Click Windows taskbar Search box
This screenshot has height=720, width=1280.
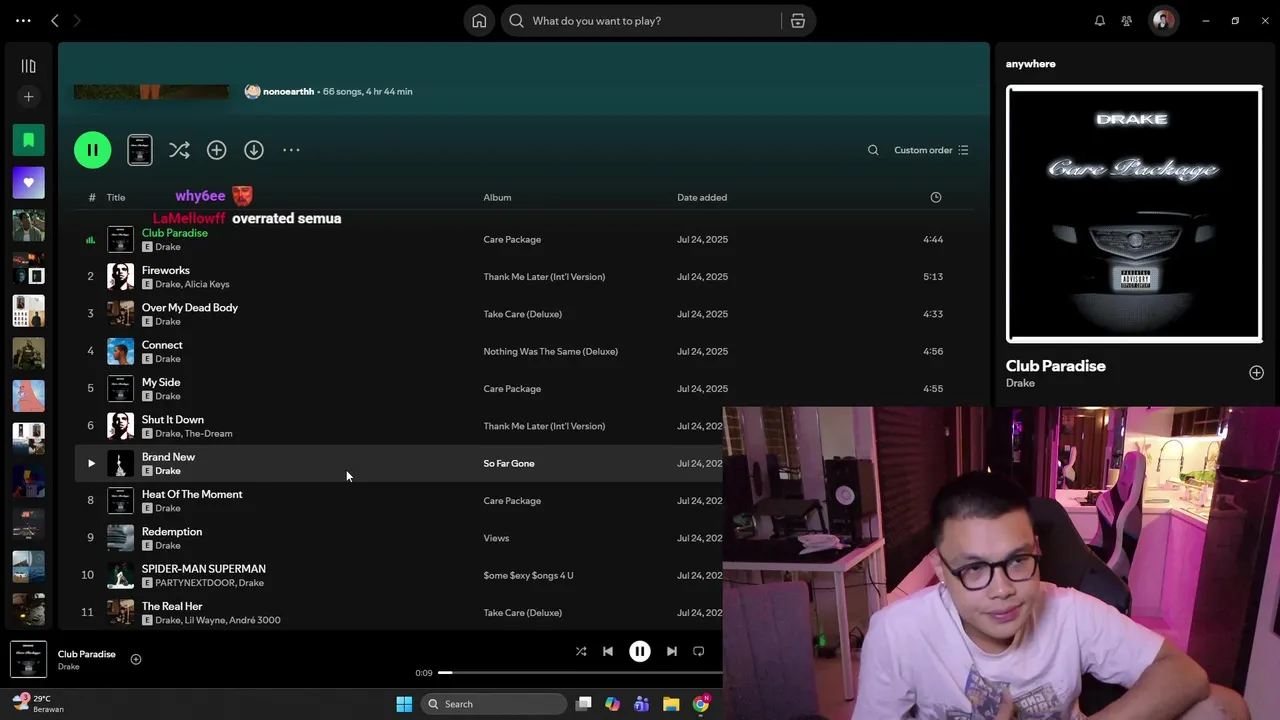point(494,704)
